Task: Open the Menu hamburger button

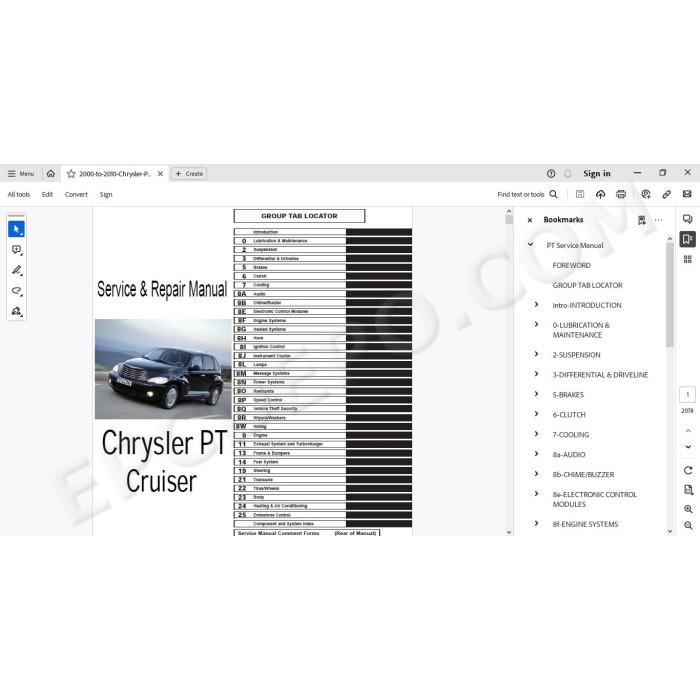Action: tap(21, 174)
